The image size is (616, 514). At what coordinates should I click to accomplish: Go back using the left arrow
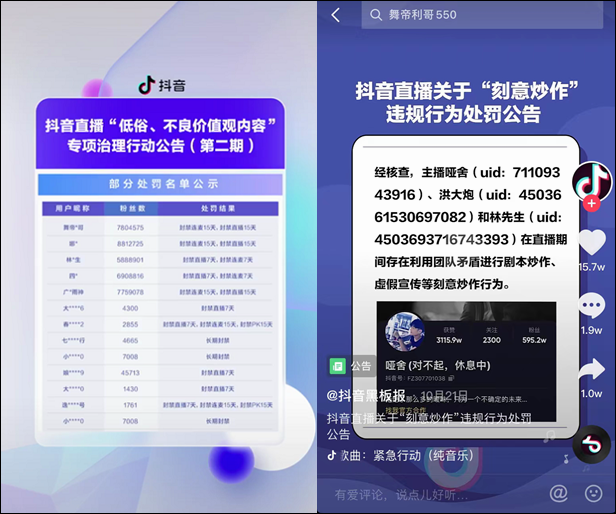click(x=336, y=15)
